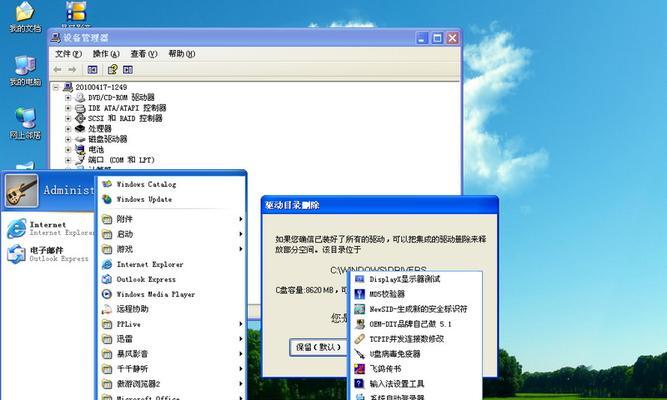Screen dimensions: 667x400
Task: Open the 帮助(H) menu in Device Manager
Action: coord(182,54)
